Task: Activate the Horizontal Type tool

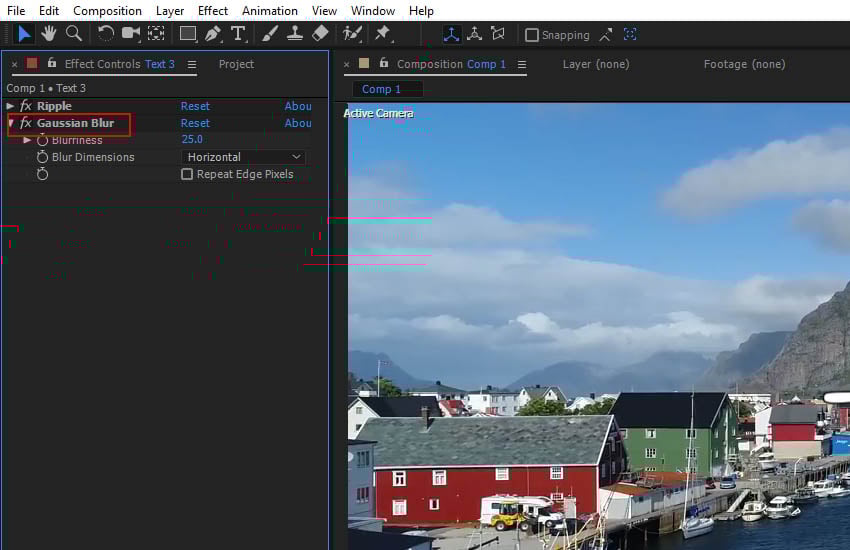Action: (238, 34)
